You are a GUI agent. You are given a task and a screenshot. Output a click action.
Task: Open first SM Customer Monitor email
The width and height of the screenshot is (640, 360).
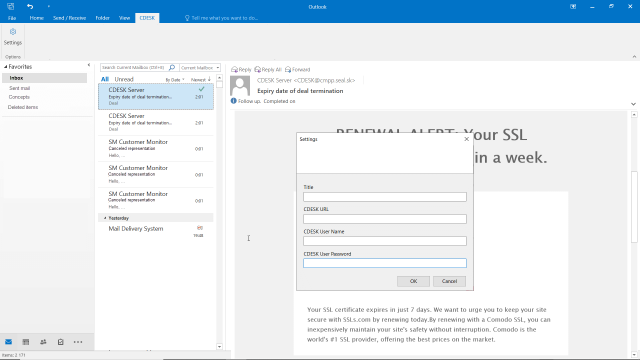pos(156,149)
